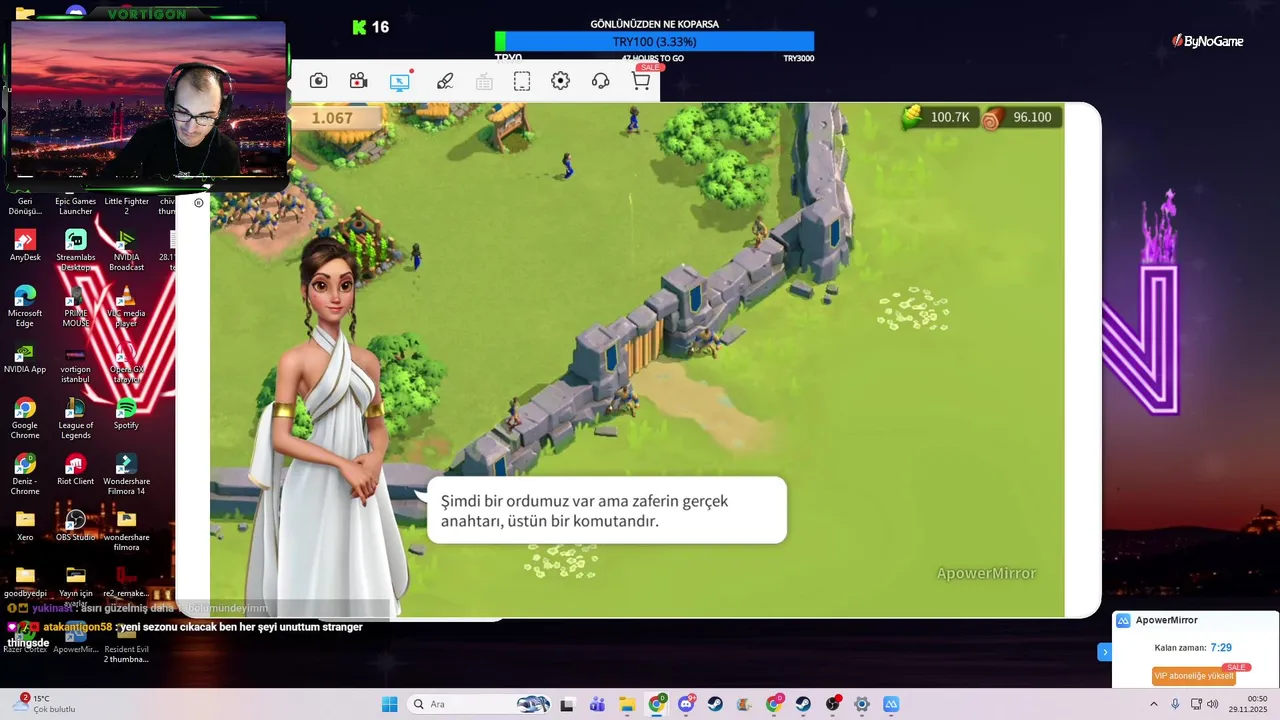Open the goodbyedpi folder
The width and height of the screenshot is (1280, 720).
pyautogui.click(x=25, y=582)
